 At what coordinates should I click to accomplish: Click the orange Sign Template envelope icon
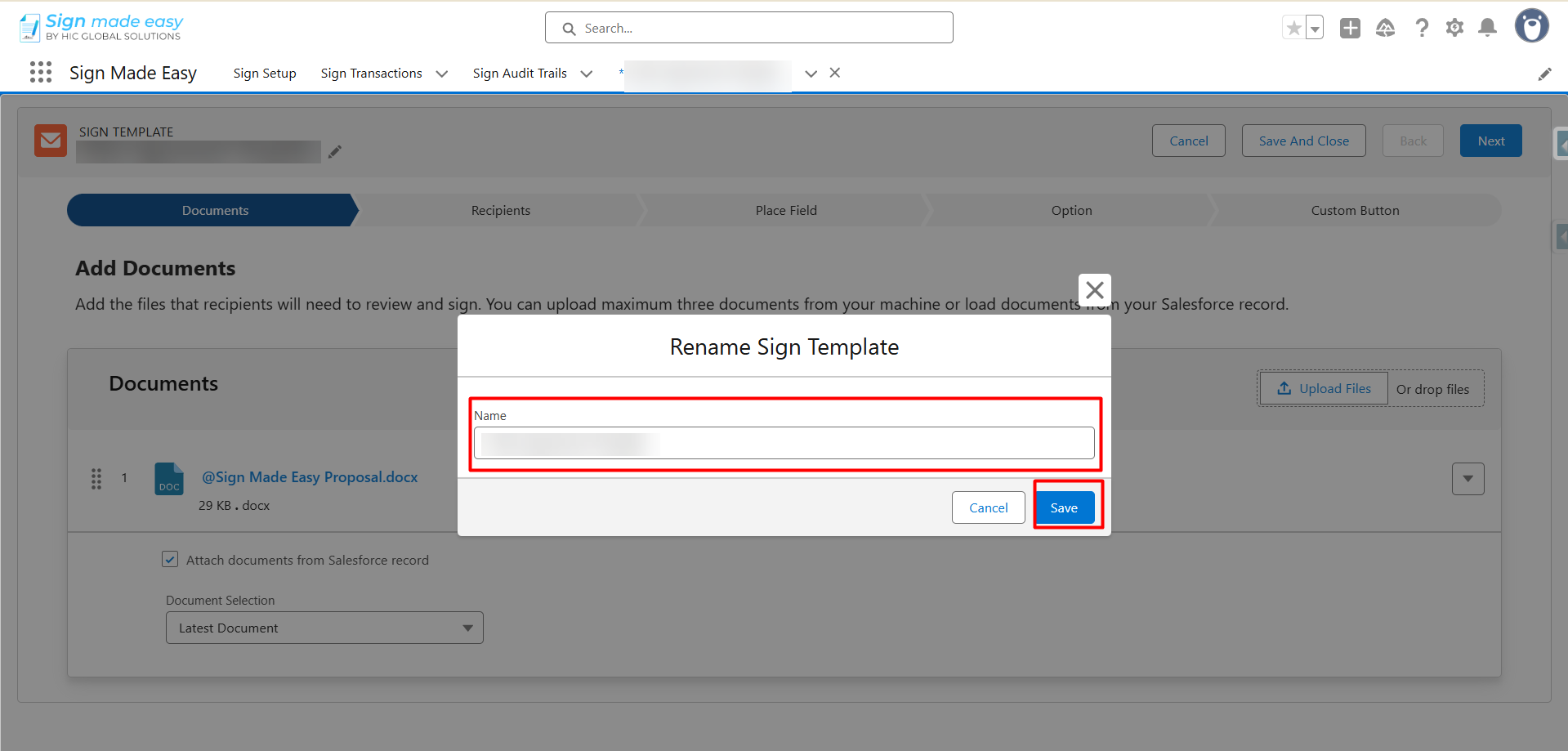(x=51, y=141)
